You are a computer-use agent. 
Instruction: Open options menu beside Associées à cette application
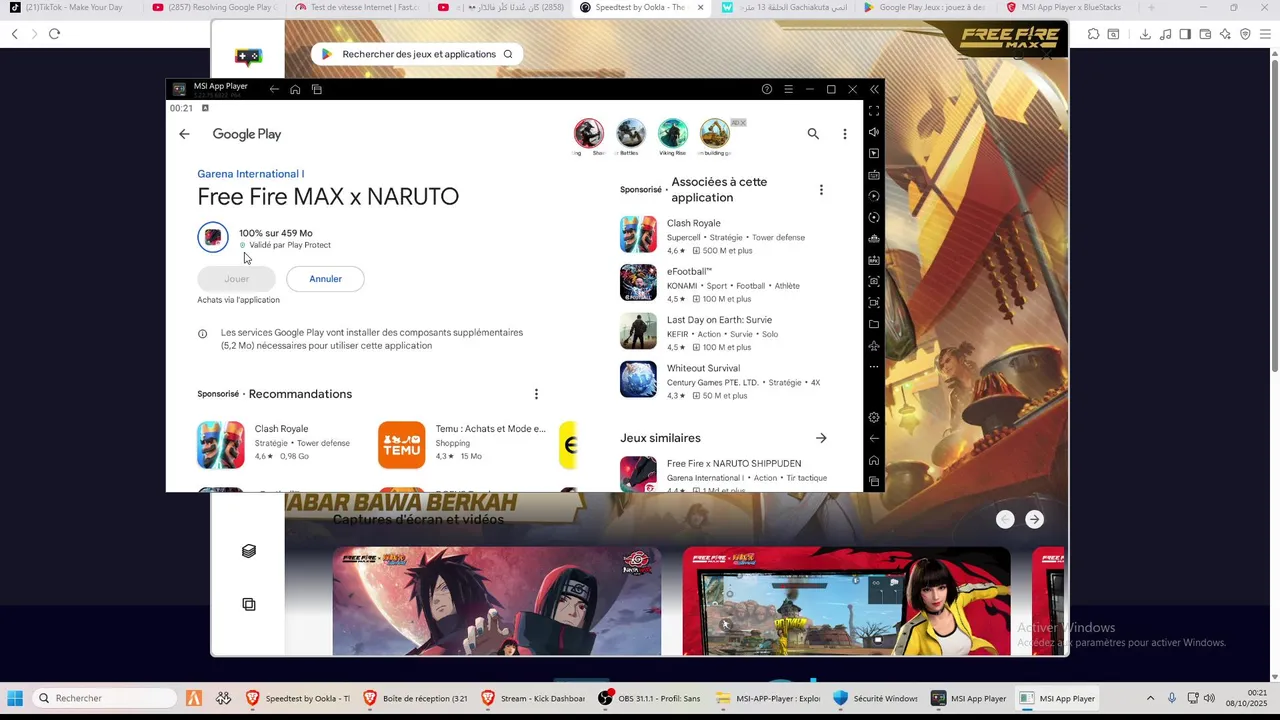click(821, 190)
